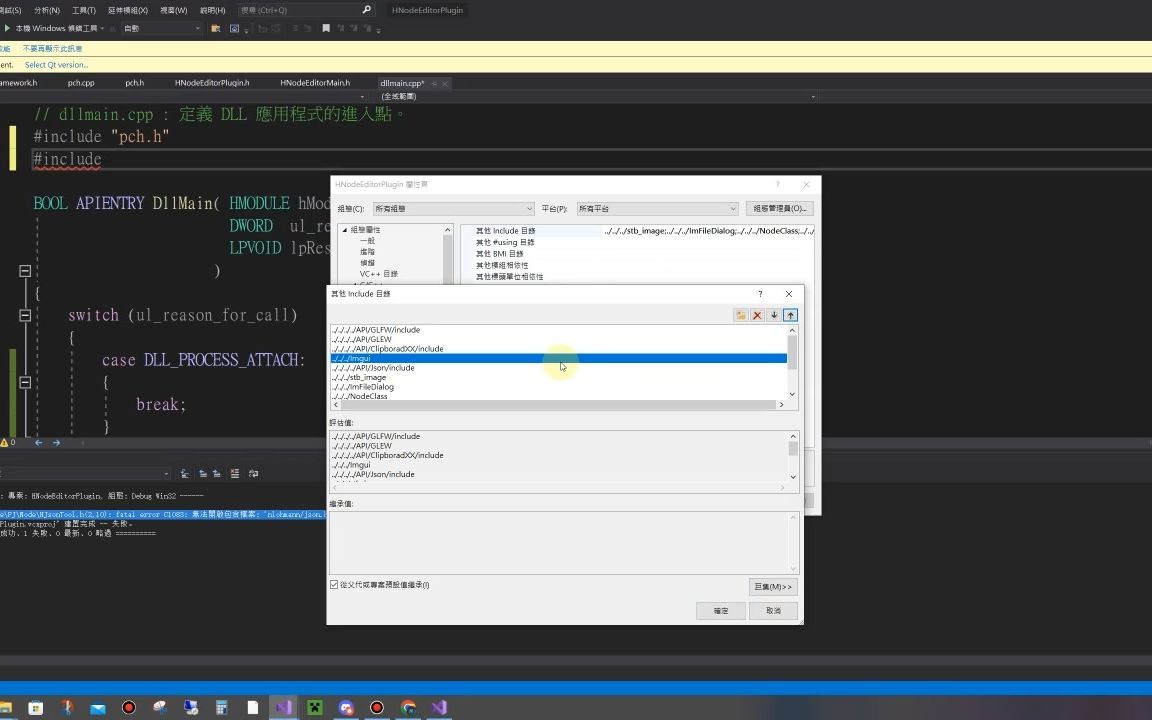Clear all output with the output panel icon

click(234, 474)
